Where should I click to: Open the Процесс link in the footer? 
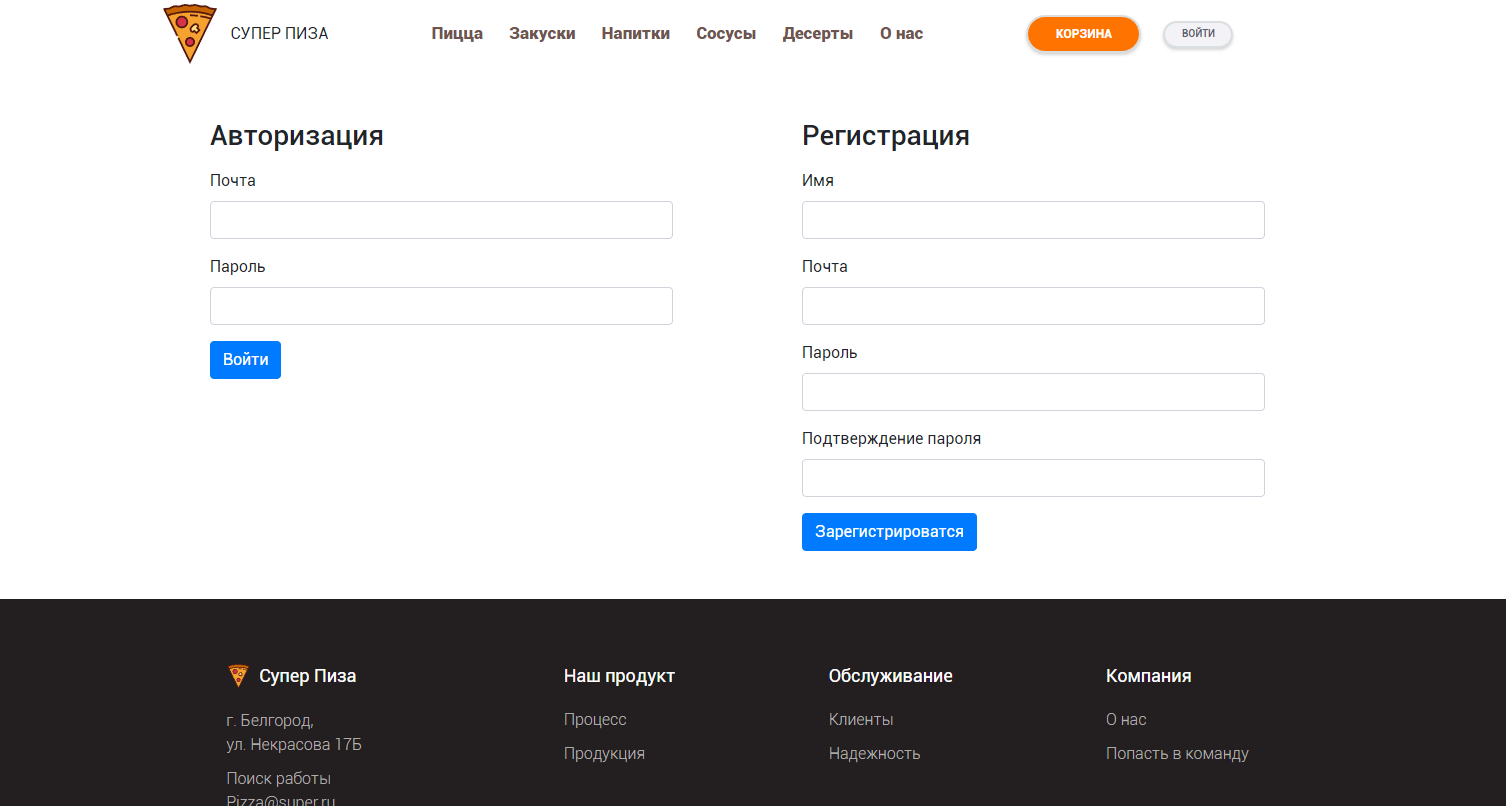595,719
